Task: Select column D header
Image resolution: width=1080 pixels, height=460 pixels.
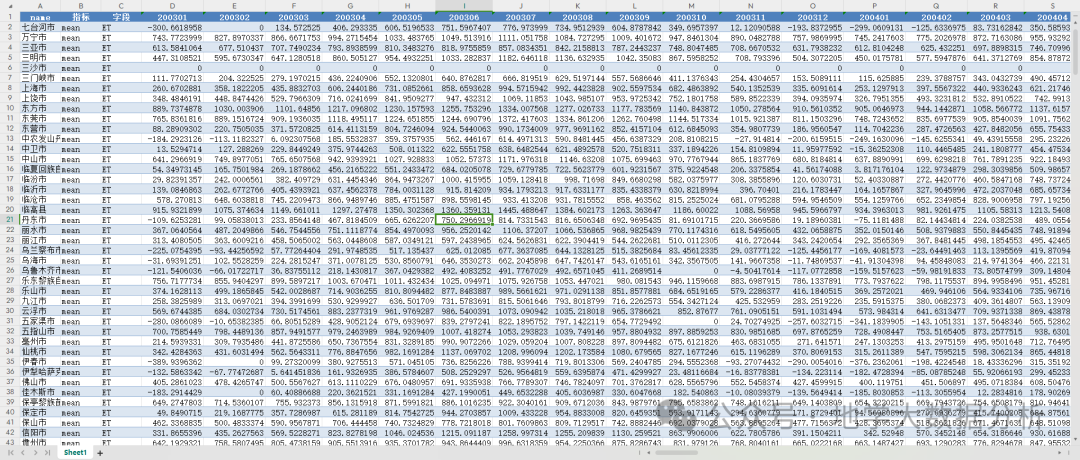Action: pos(172,6)
